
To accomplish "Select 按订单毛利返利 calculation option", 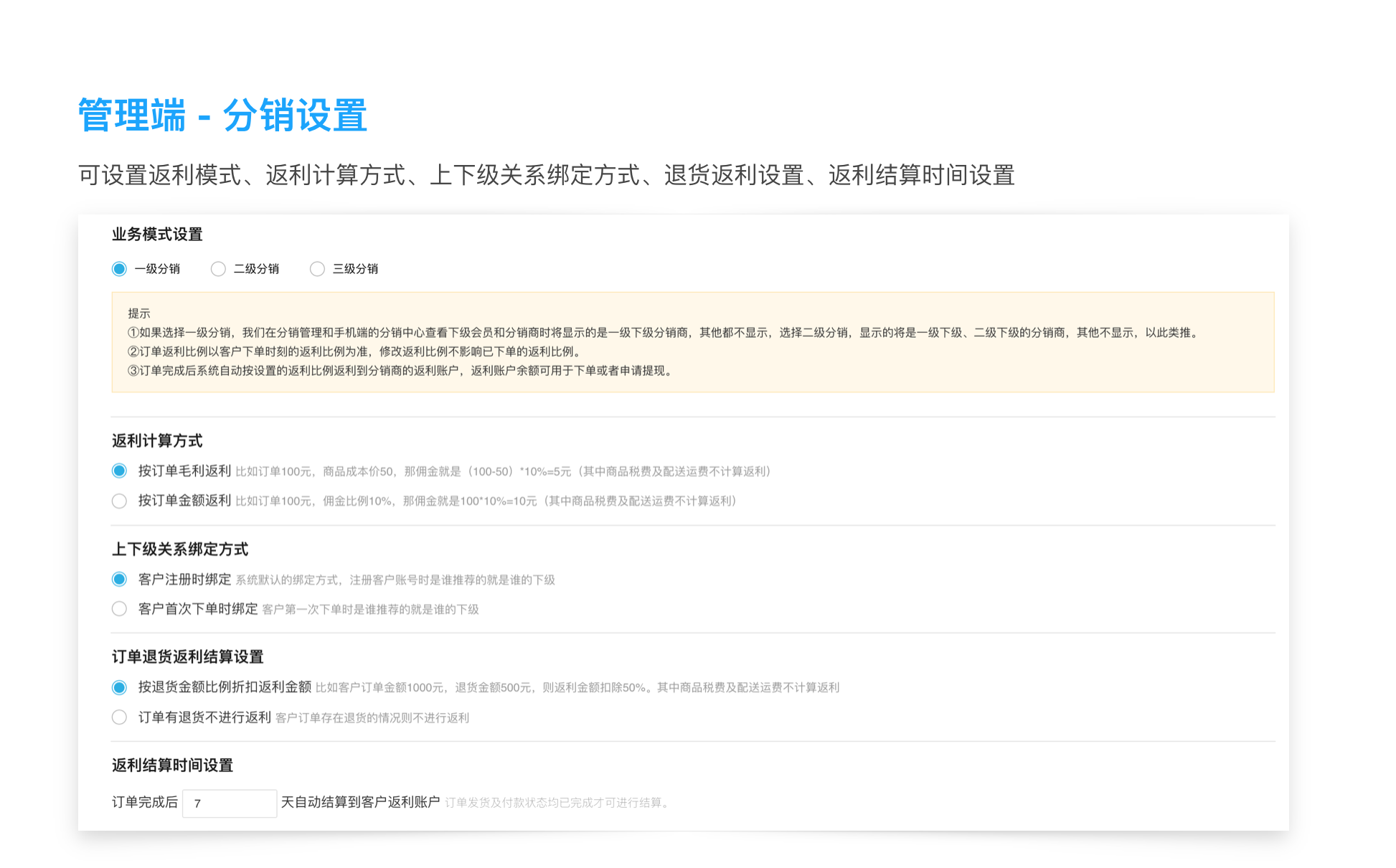I will click(x=119, y=471).
